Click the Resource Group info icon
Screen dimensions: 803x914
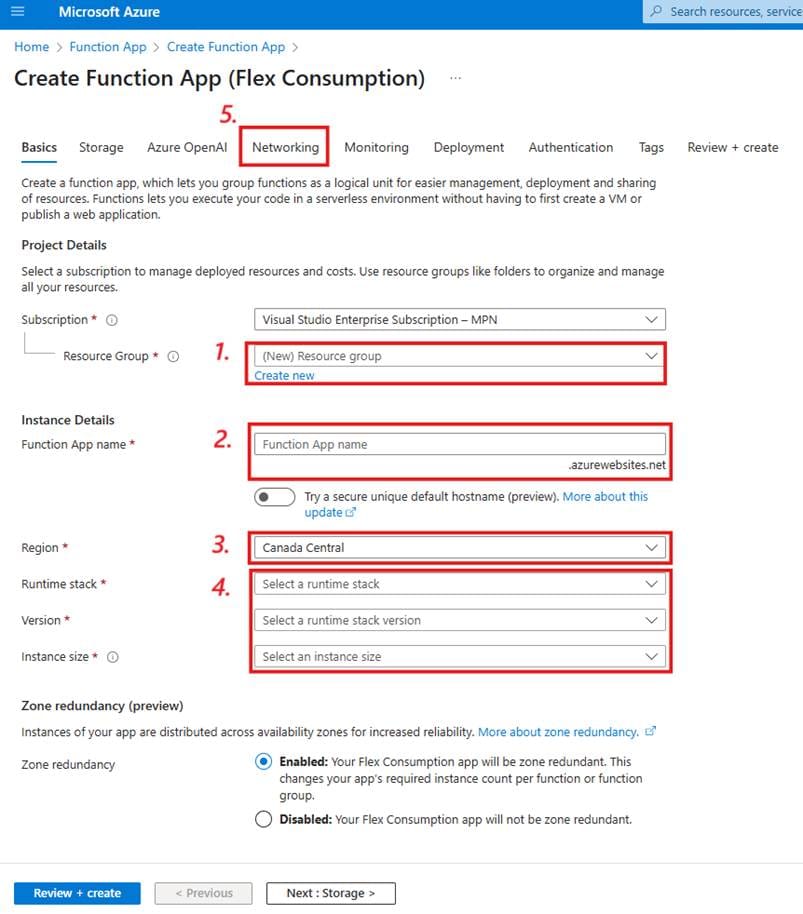tap(173, 357)
